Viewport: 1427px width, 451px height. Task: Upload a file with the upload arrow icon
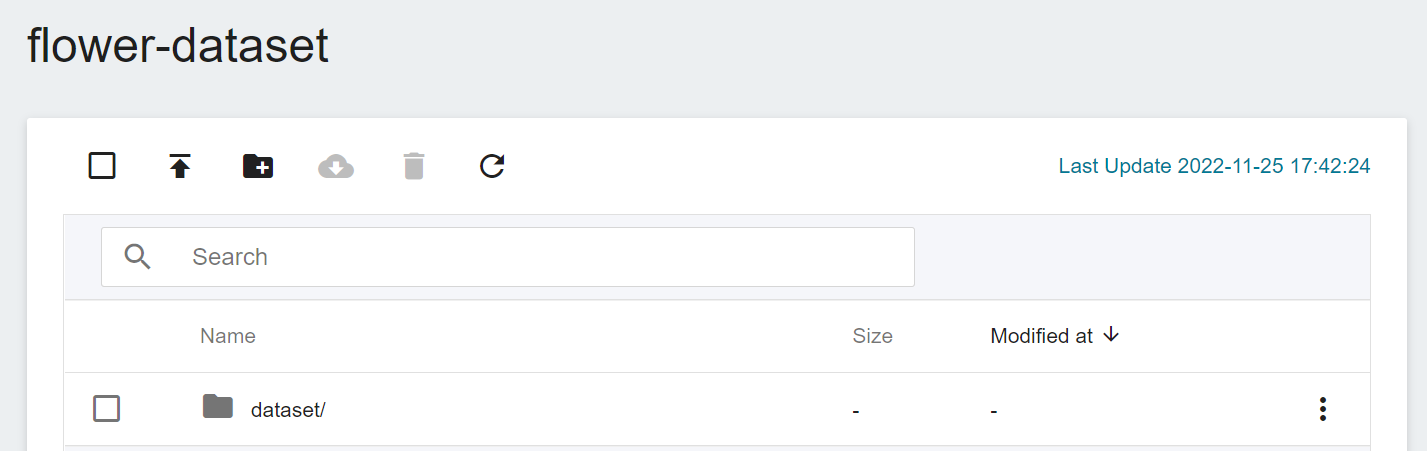coord(180,166)
